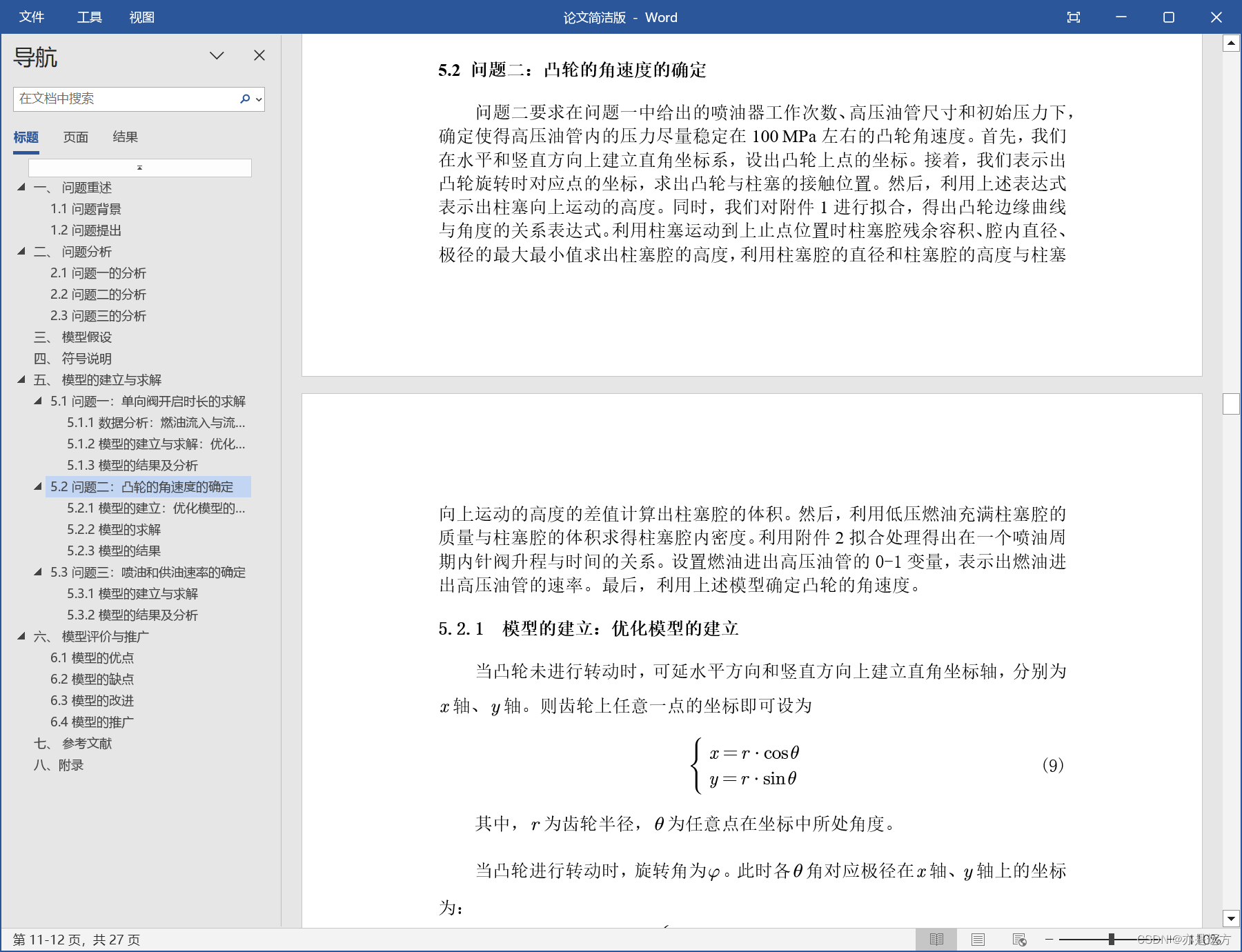Go to 三、模型假设 heading
The image size is (1242, 952).
(x=72, y=337)
